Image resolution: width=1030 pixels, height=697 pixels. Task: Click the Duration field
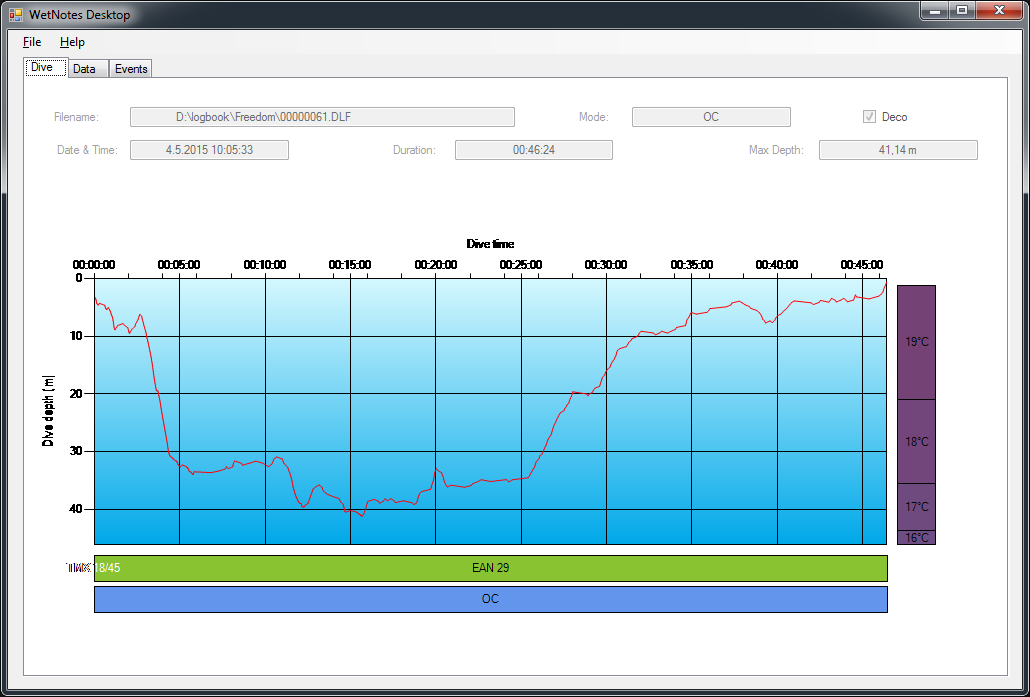point(533,150)
